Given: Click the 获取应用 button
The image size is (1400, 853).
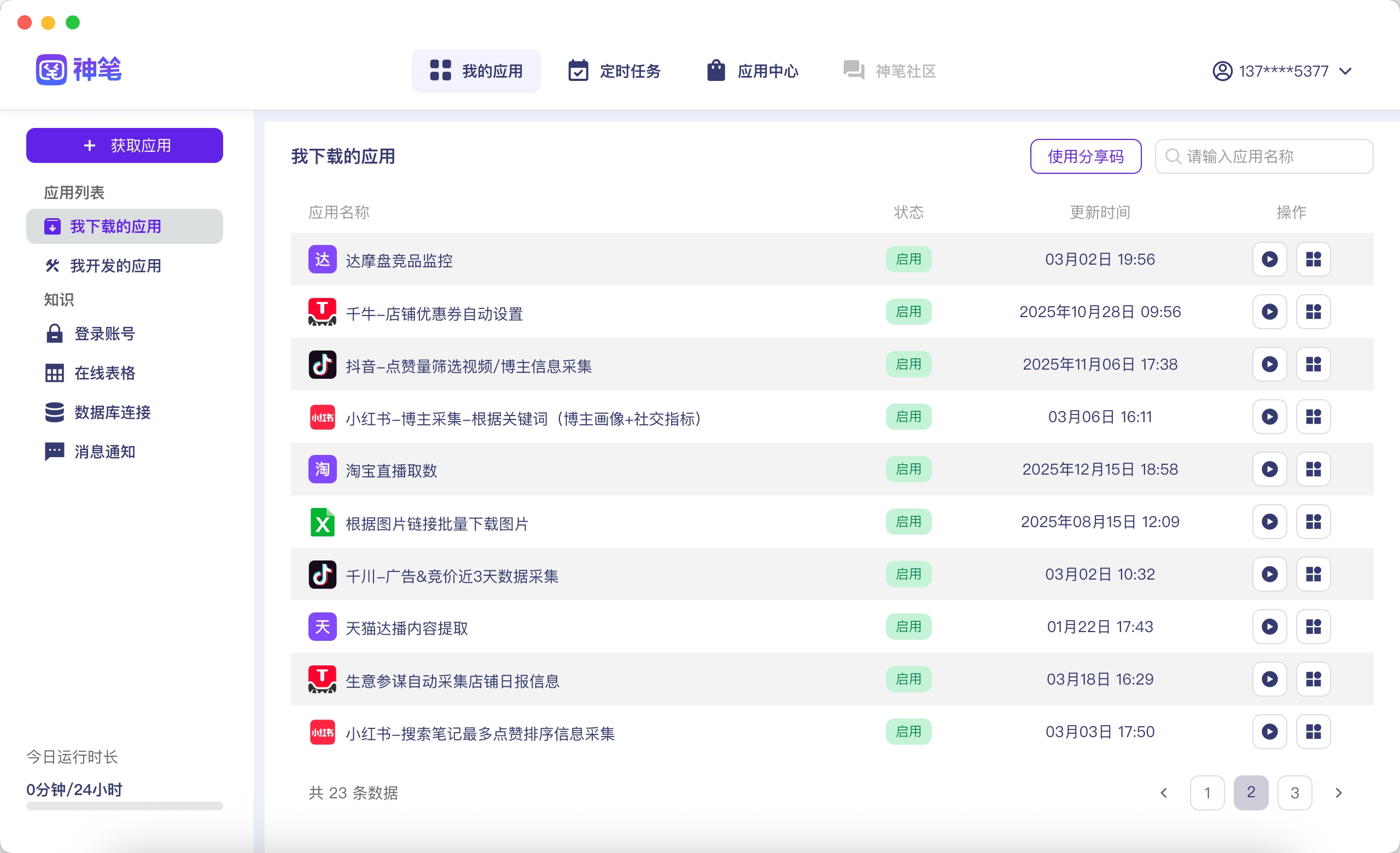Looking at the screenshot, I should tap(125, 146).
